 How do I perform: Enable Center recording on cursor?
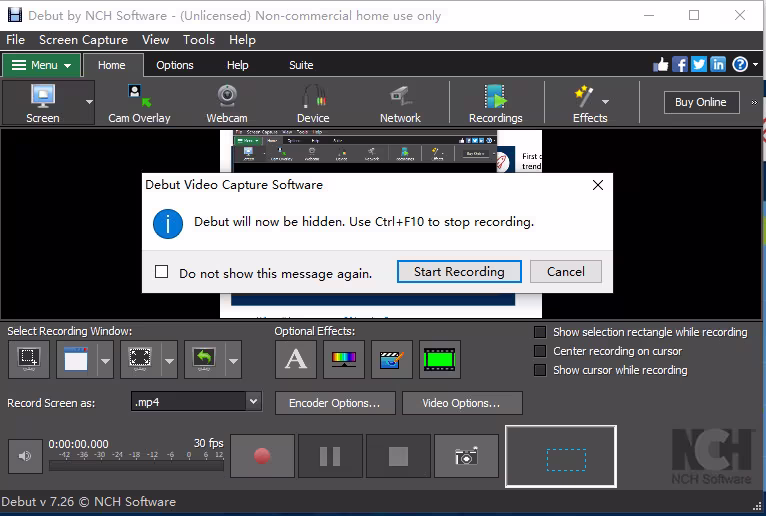[540, 351]
